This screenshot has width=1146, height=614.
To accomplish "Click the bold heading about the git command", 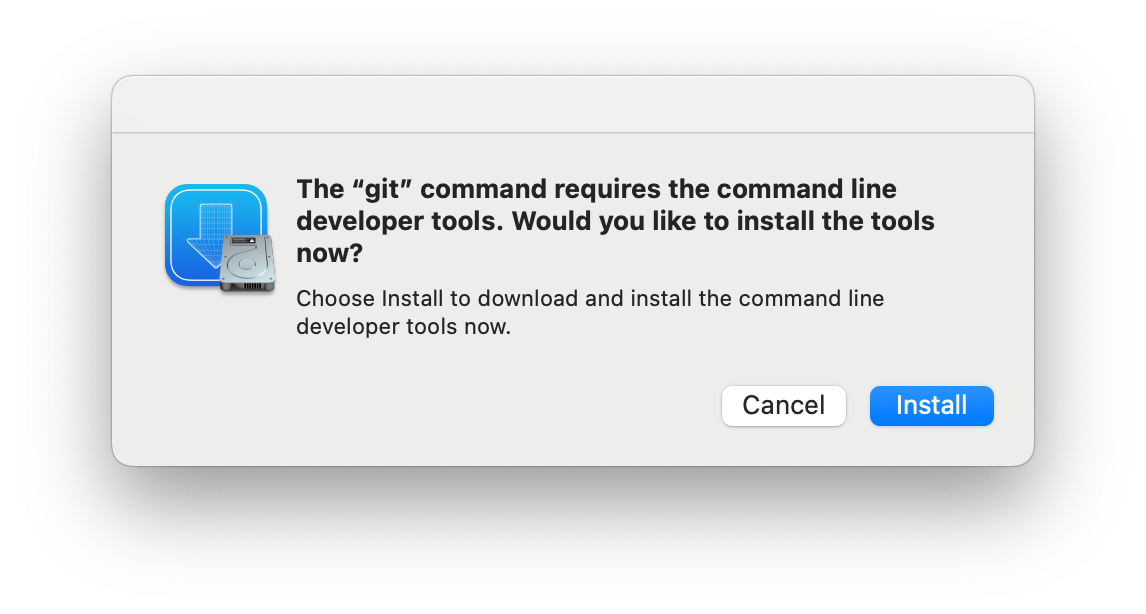I will [615, 221].
